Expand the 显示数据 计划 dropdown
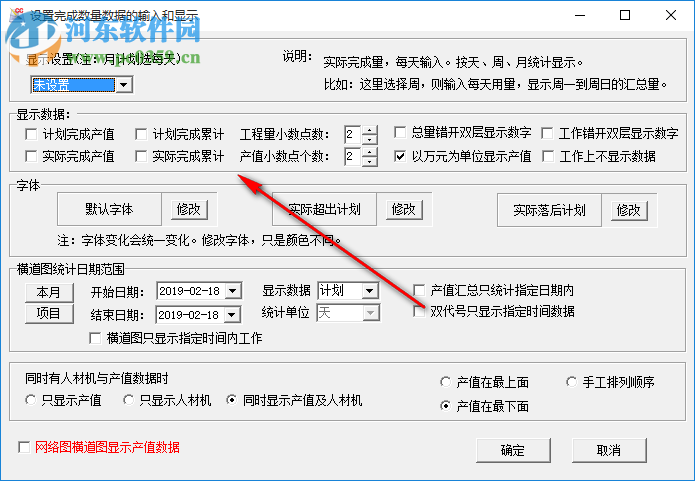This screenshot has height=481, width=695. click(x=369, y=291)
